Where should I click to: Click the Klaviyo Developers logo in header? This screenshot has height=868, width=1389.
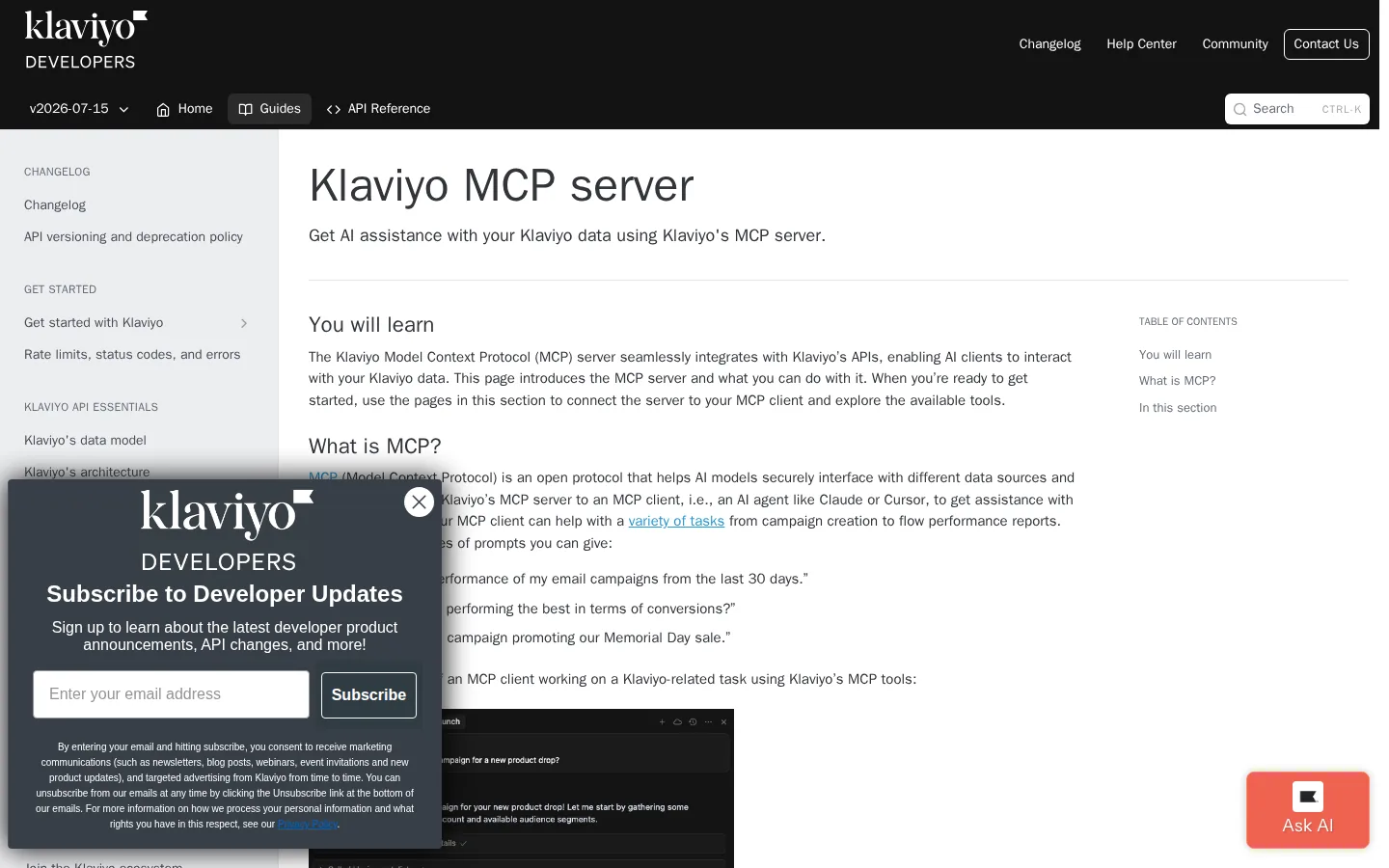tap(85, 41)
